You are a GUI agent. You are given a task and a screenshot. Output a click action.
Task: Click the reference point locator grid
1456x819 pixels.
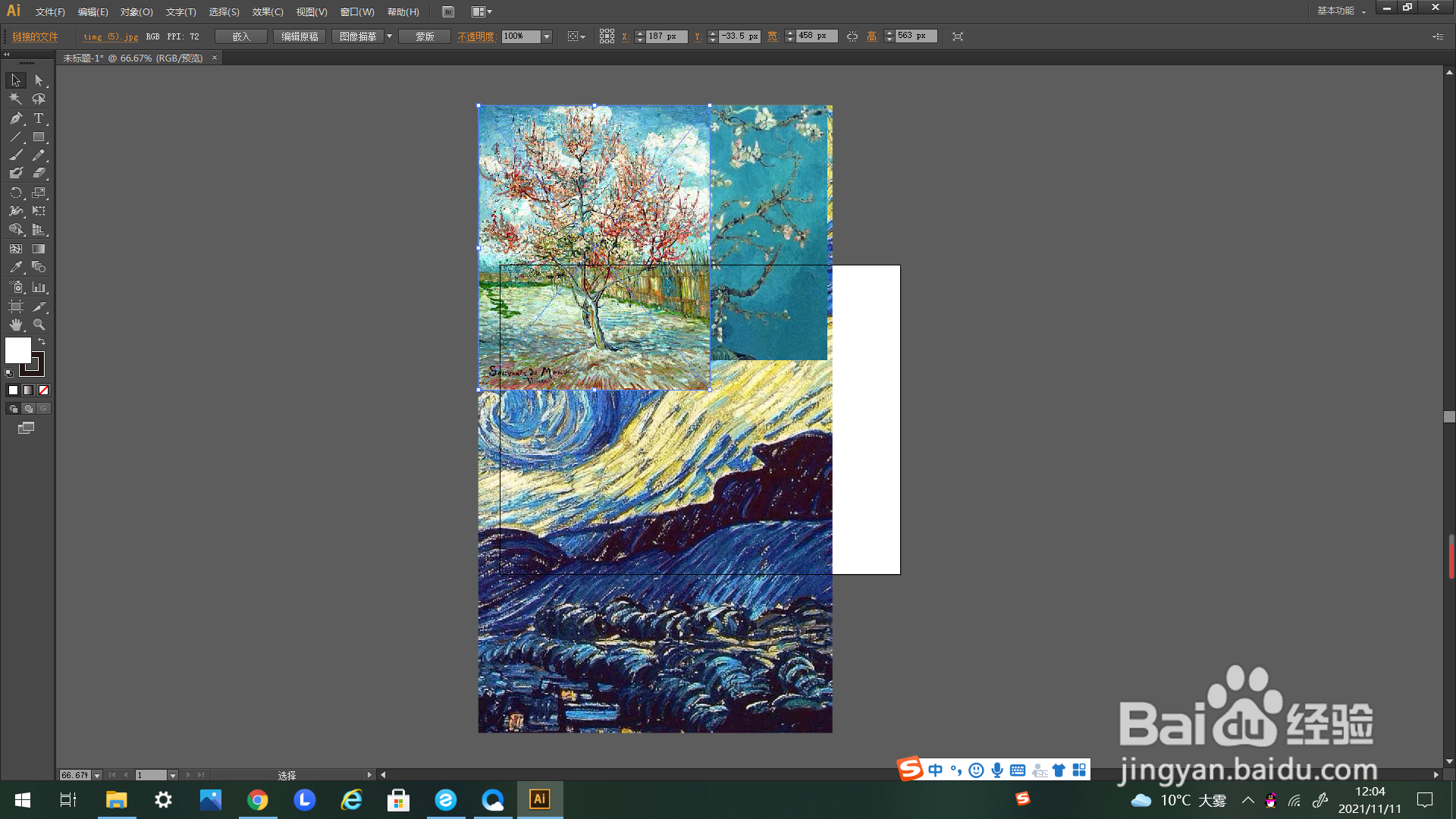point(607,36)
